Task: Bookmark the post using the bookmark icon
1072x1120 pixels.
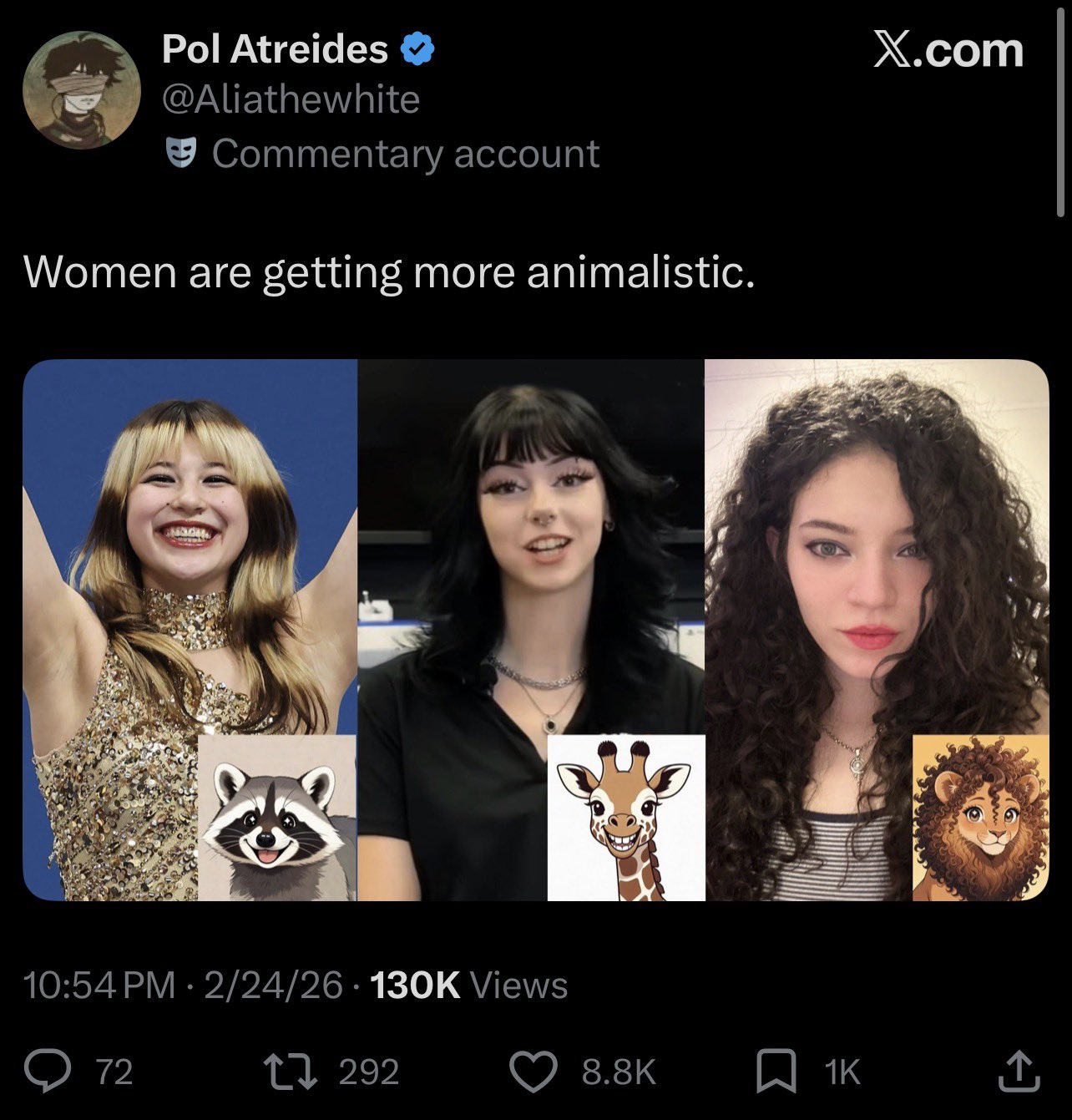Action: pyautogui.click(x=776, y=1072)
